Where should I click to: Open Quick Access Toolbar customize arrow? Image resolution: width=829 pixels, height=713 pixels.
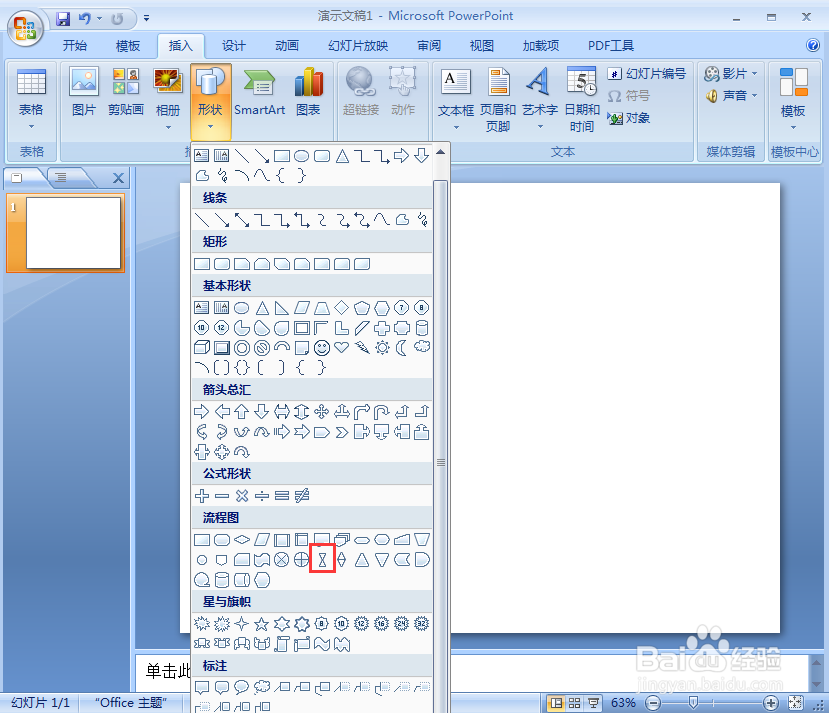(146, 18)
